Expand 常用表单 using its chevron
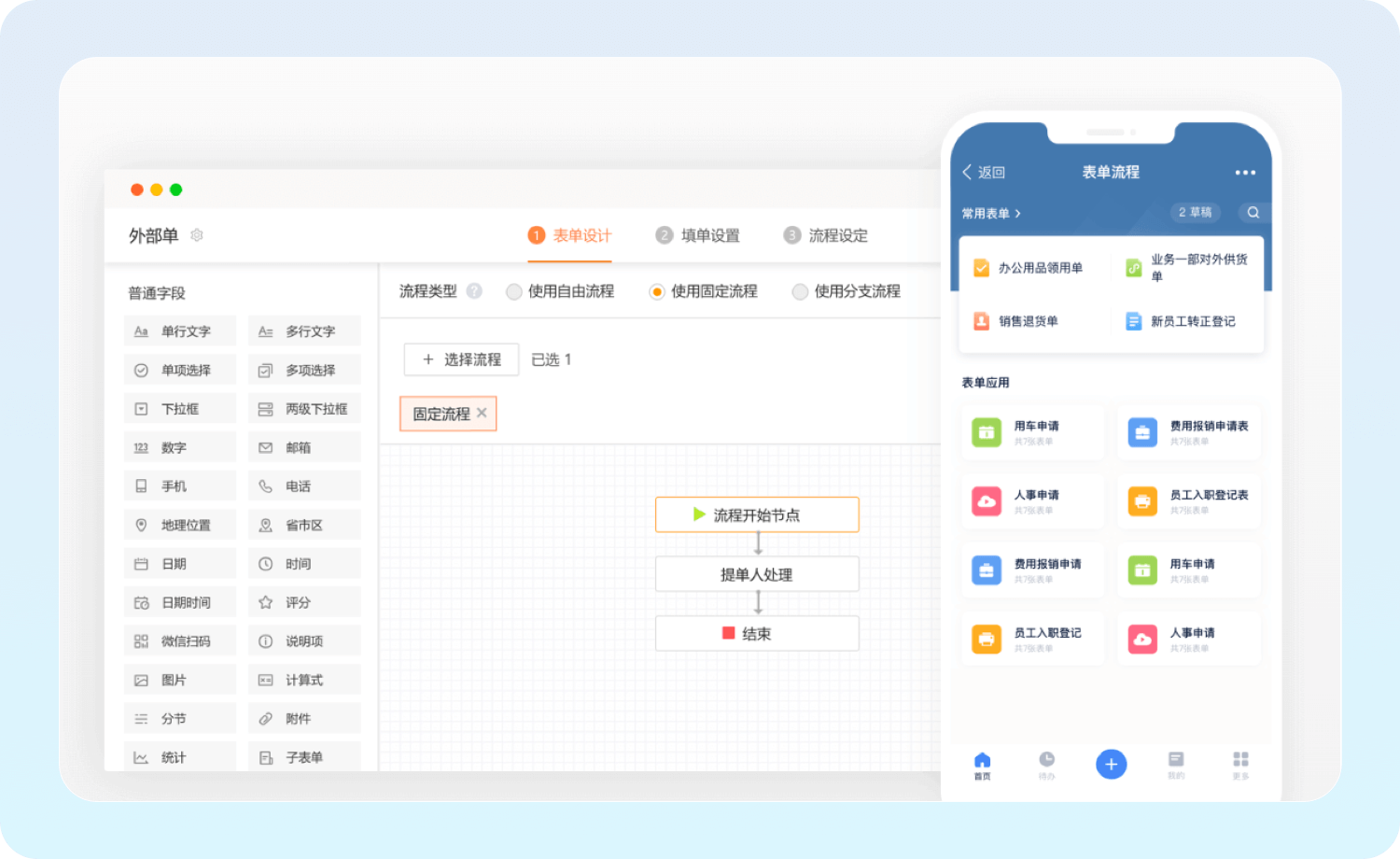This screenshot has width=1400, height=859. click(x=1017, y=214)
